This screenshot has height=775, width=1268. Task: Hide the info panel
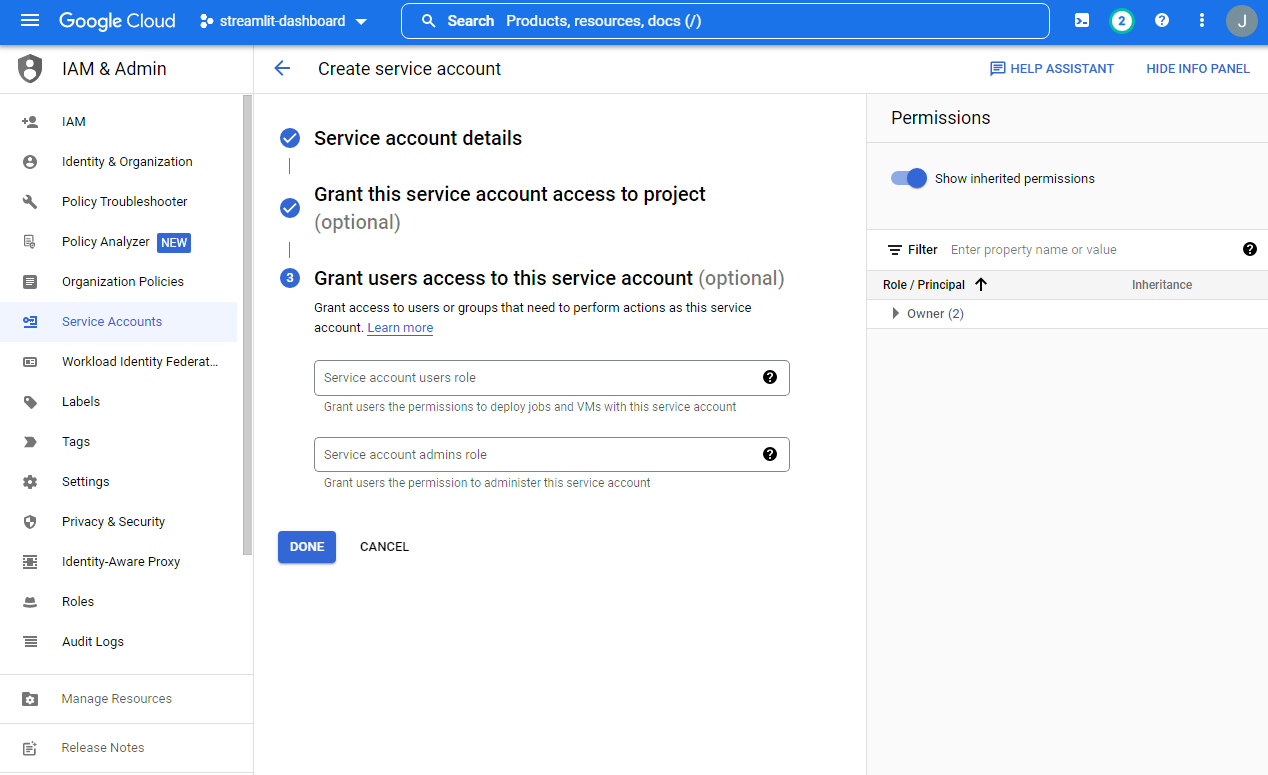click(1198, 69)
